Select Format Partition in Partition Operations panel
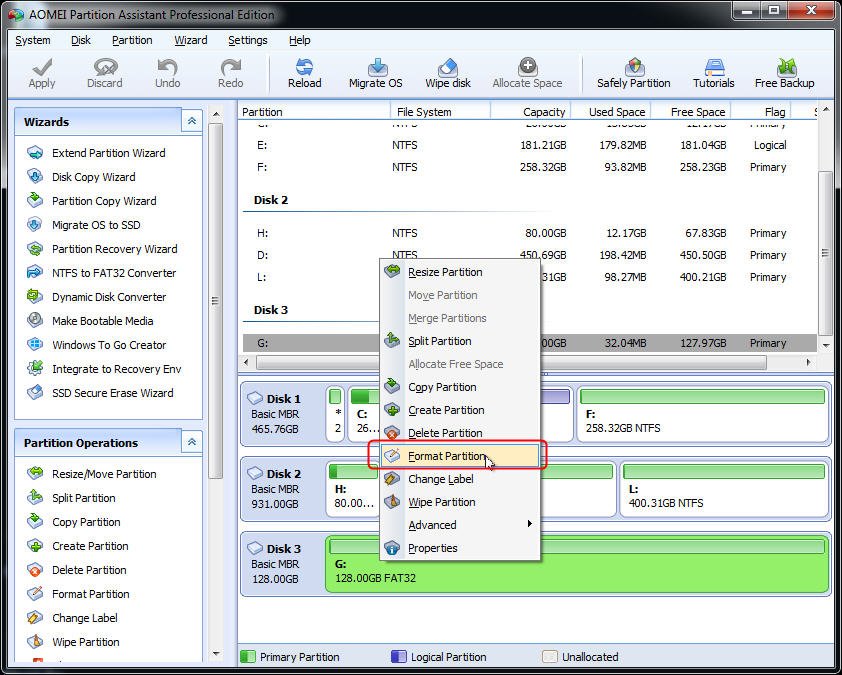The height and width of the screenshot is (675, 842). coord(78,594)
